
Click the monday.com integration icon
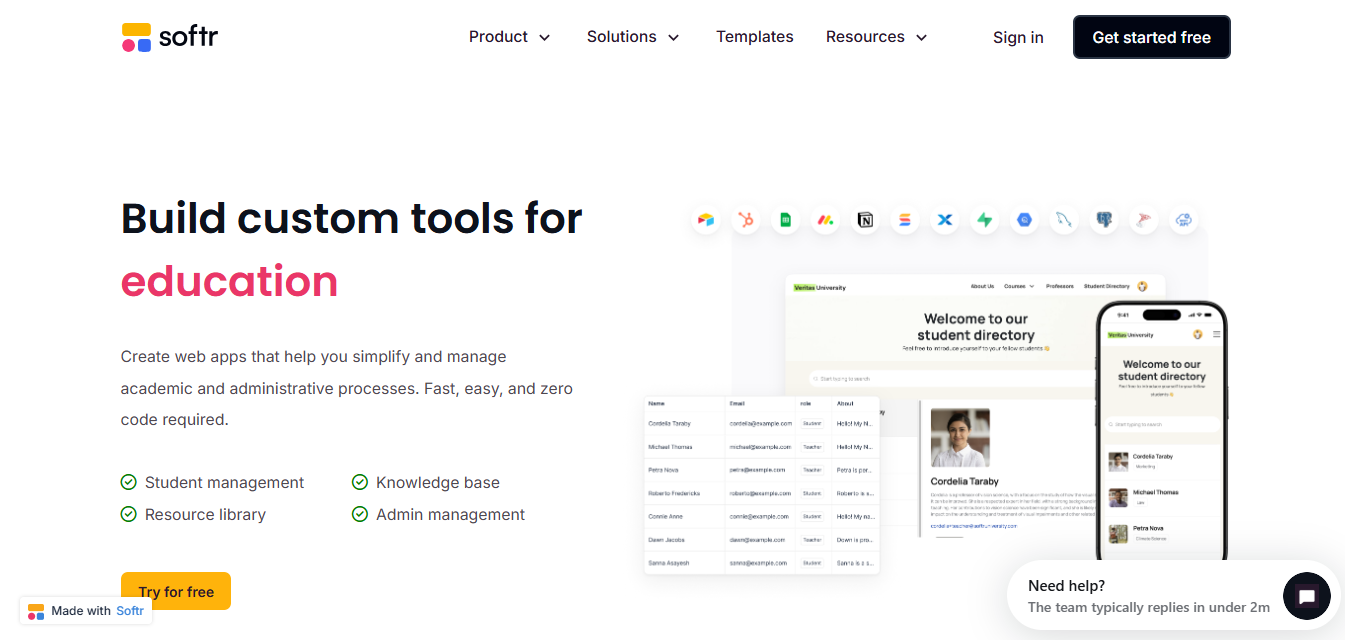click(825, 220)
